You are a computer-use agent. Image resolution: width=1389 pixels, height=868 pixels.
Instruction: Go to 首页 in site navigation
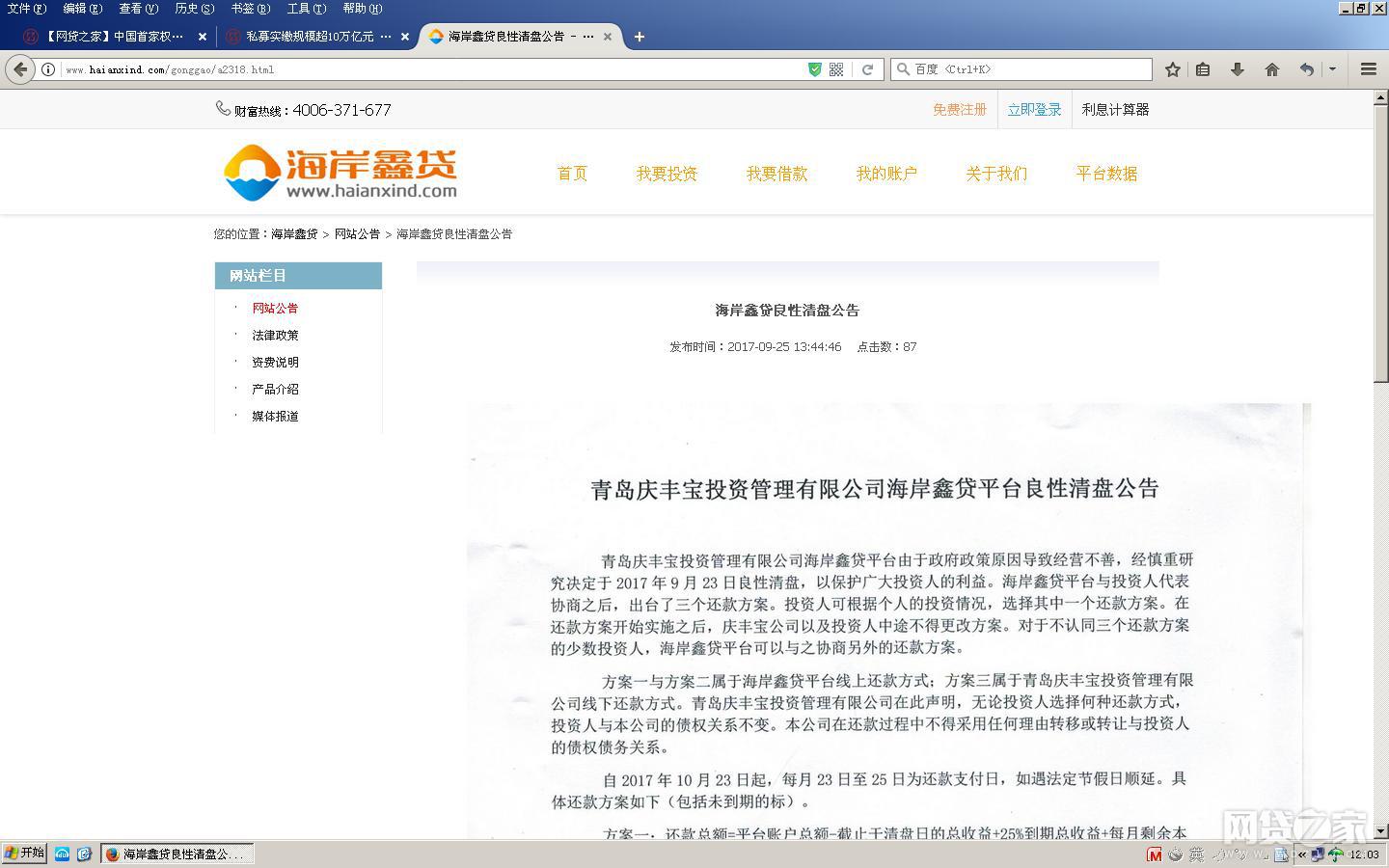[572, 174]
